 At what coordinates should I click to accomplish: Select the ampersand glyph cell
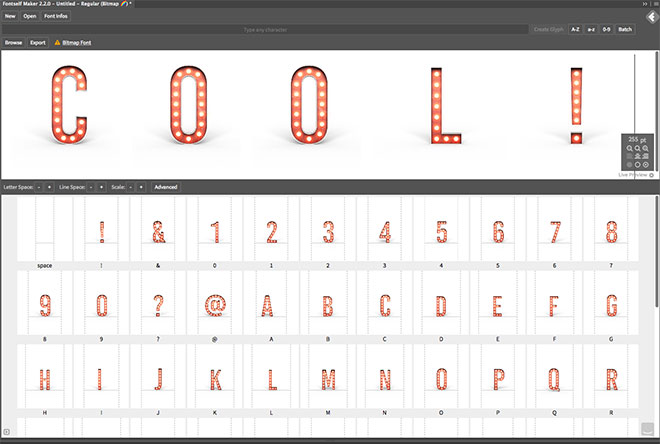(x=158, y=229)
